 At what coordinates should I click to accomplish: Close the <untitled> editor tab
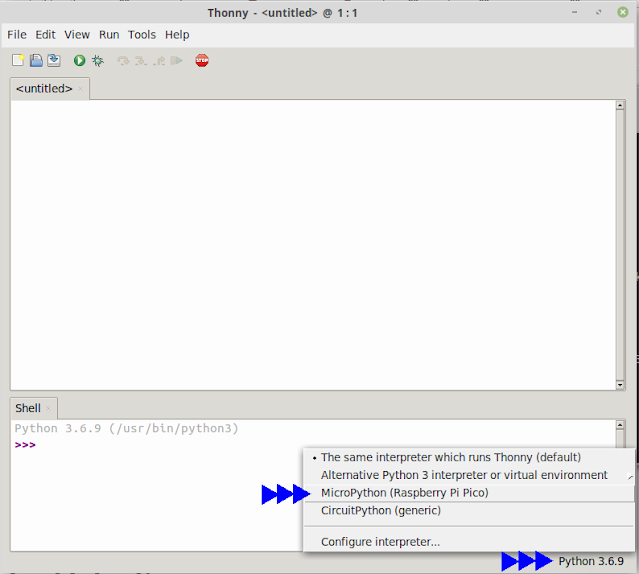(x=81, y=89)
